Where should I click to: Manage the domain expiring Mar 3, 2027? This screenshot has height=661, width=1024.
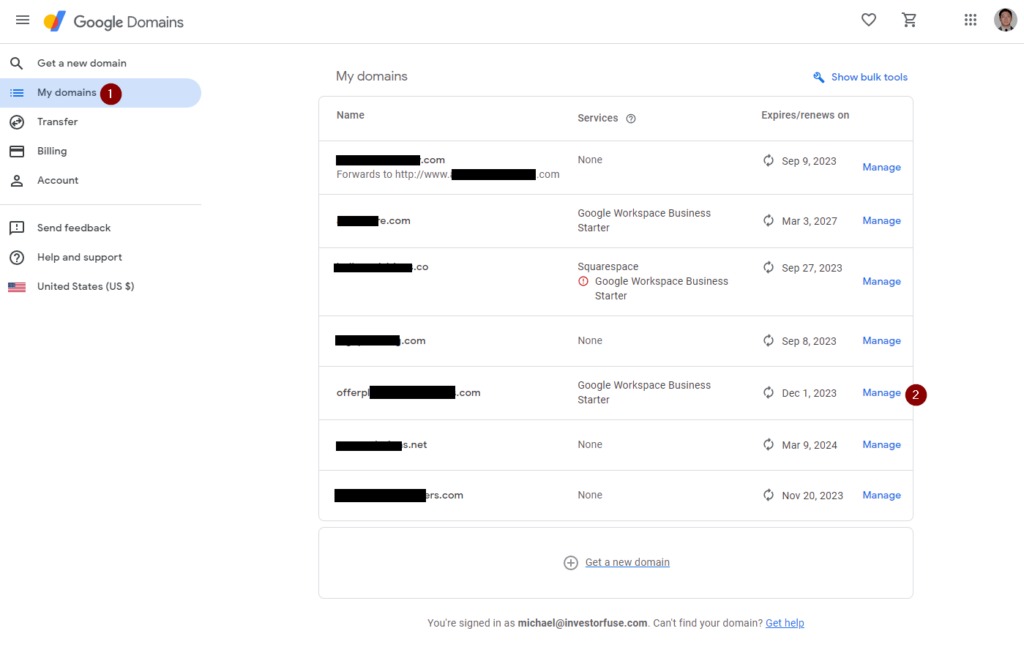point(882,221)
